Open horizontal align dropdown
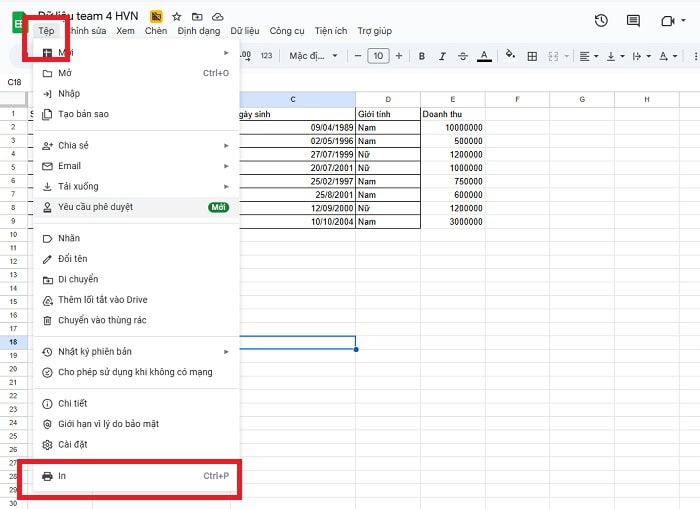 coord(588,55)
